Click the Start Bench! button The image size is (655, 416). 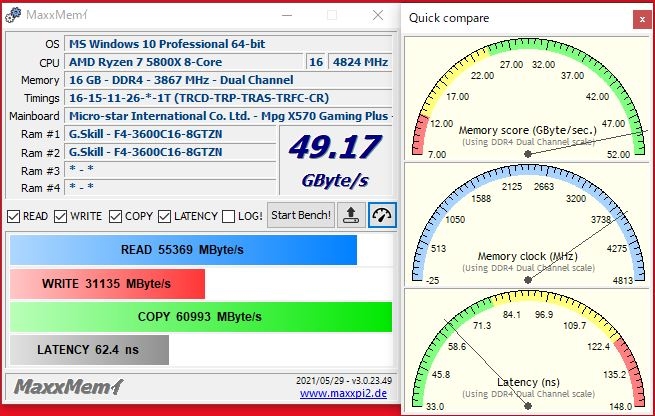click(x=301, y=215)
